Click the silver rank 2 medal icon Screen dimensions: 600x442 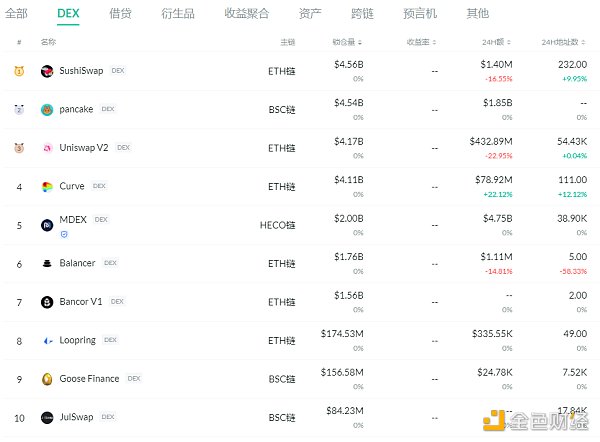click(19, 109)
